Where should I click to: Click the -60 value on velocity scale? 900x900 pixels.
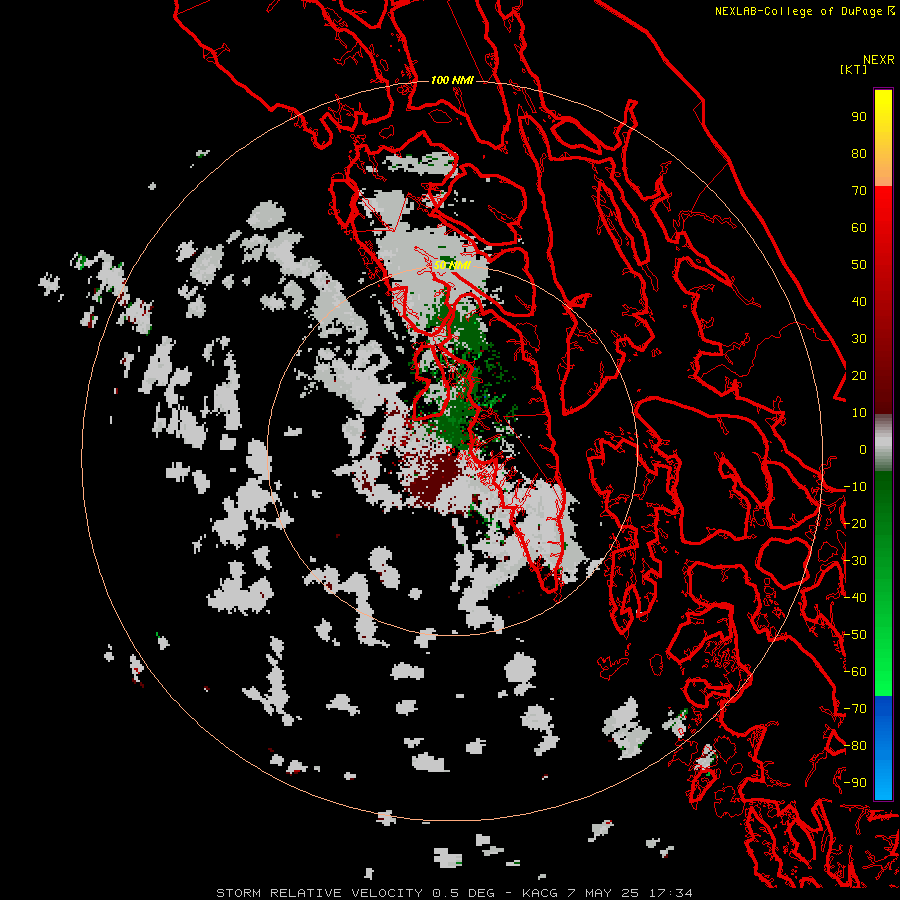pyautogui.click(x=855, y=672)
